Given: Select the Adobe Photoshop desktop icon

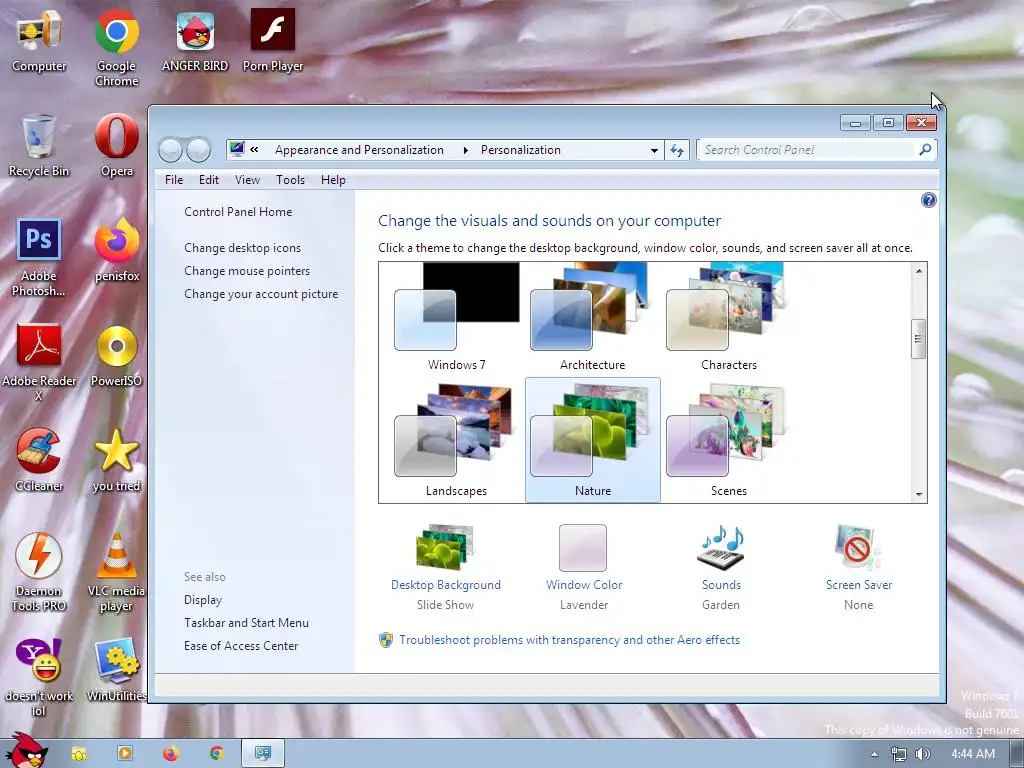Looking at the screenshot, I should (x=39, y=258).
